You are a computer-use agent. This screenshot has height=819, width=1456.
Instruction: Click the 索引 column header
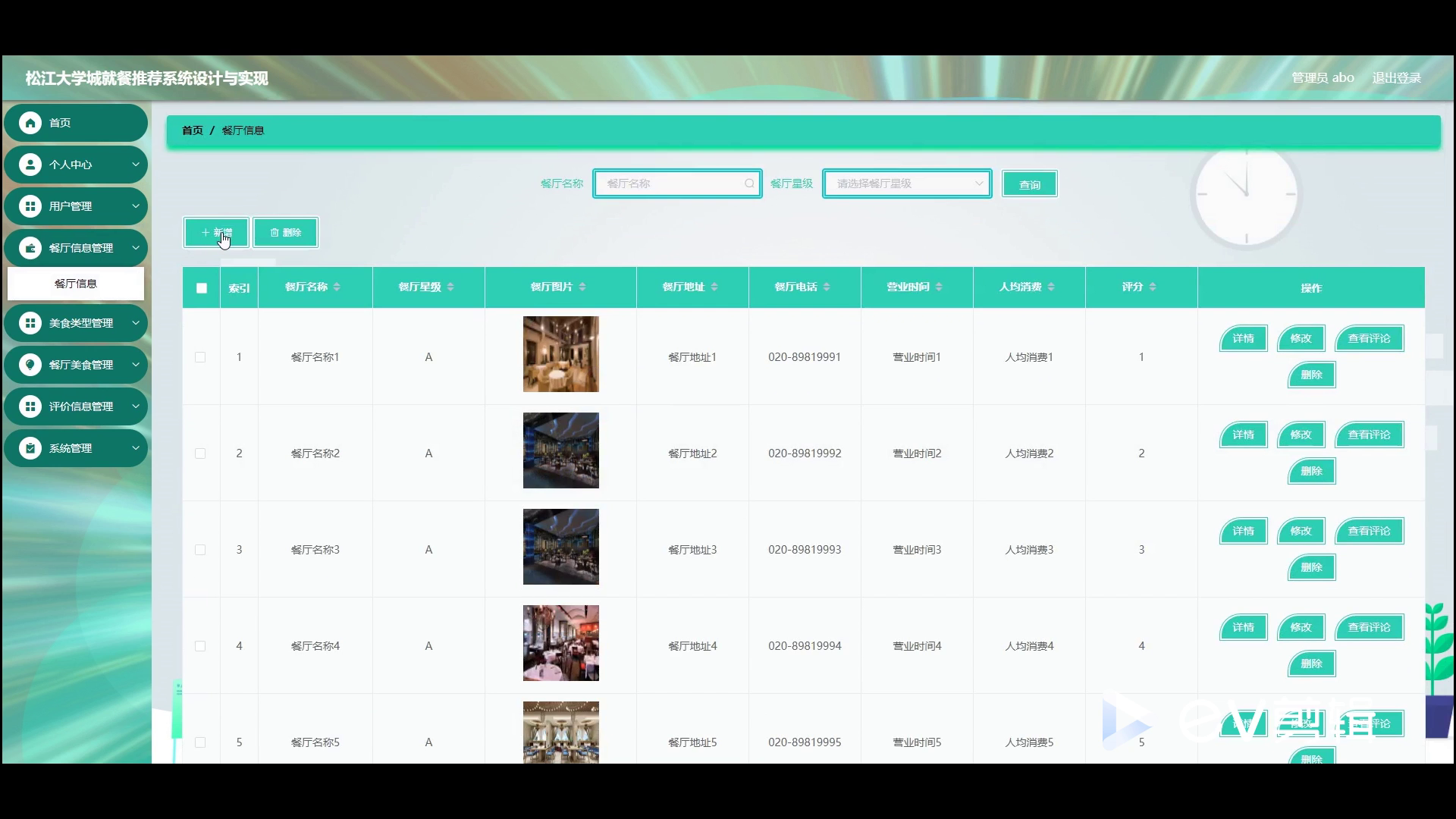point(239,288)
